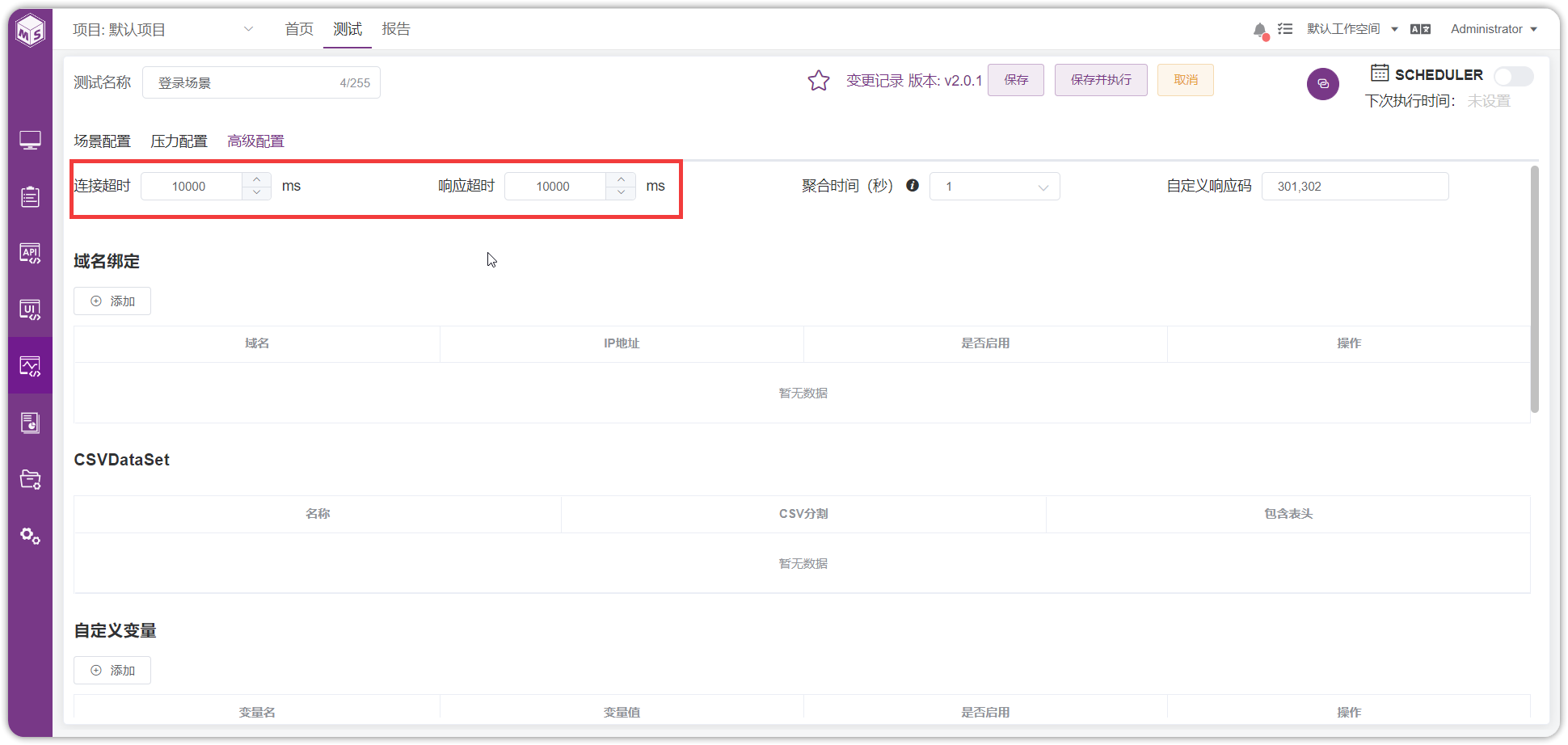This screenshot has height=745, width=1568.
Task: Click 添加 under 域名绑定
Action: [112, 301]
